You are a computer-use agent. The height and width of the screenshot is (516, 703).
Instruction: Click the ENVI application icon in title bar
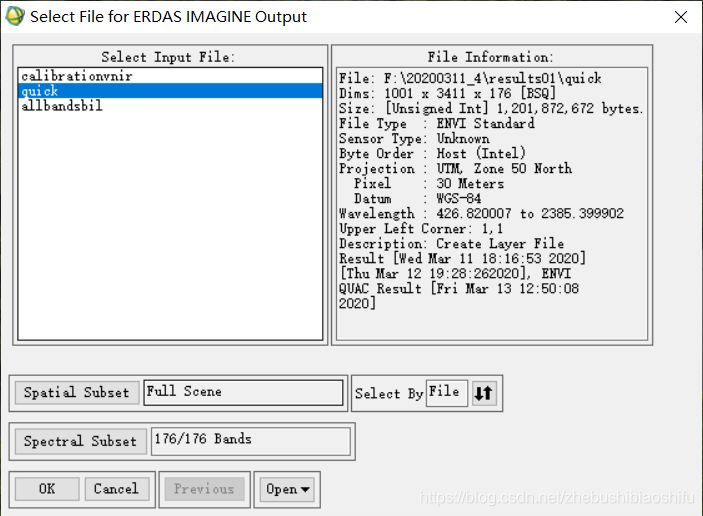(x=14, y=16)
